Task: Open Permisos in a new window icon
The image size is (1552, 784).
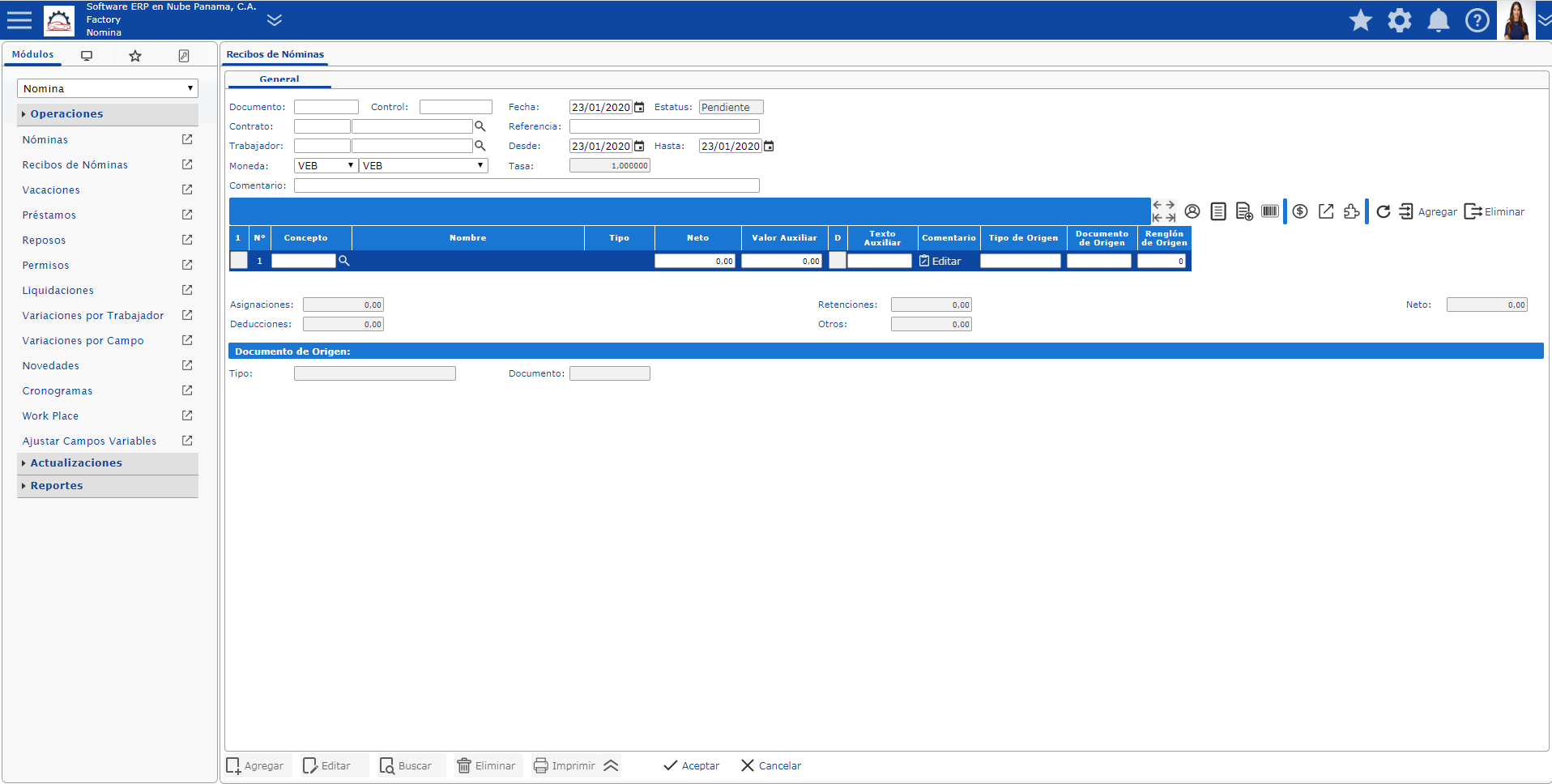Action: point(187,265)
